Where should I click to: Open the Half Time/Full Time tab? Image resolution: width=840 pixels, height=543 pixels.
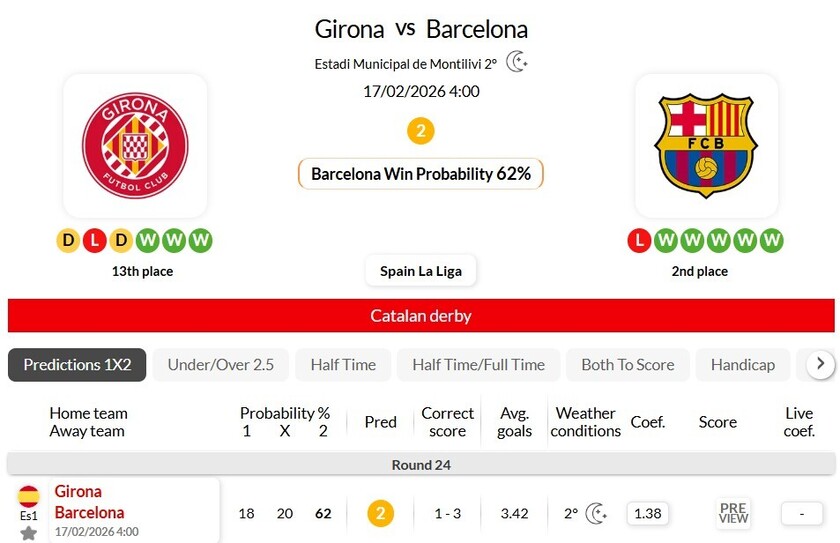pyautogui.click(x=478, y=365)
